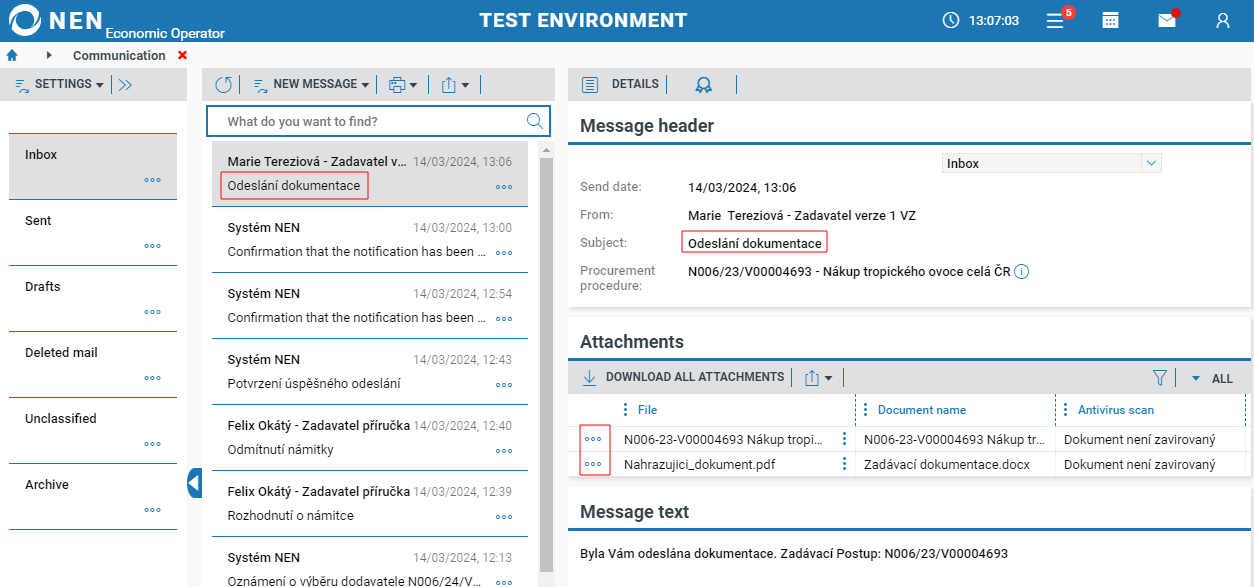Refresh the message list
The width and height of the screenshot is (1254, 587).
223,85
